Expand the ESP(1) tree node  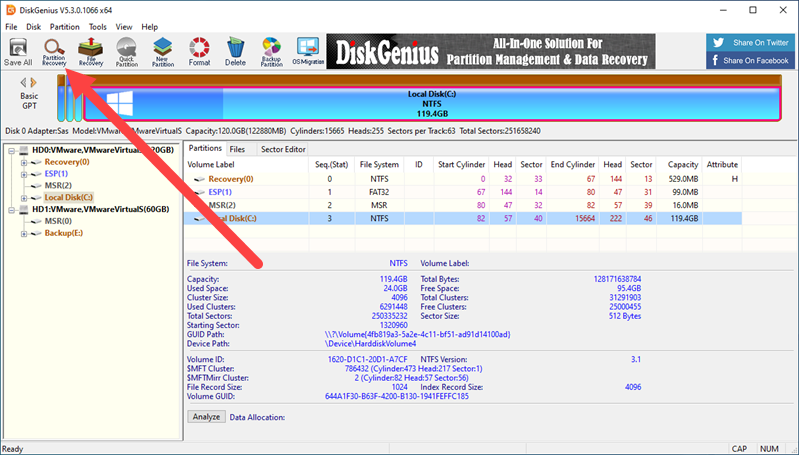pyautogui.click(x=23, y=174)
